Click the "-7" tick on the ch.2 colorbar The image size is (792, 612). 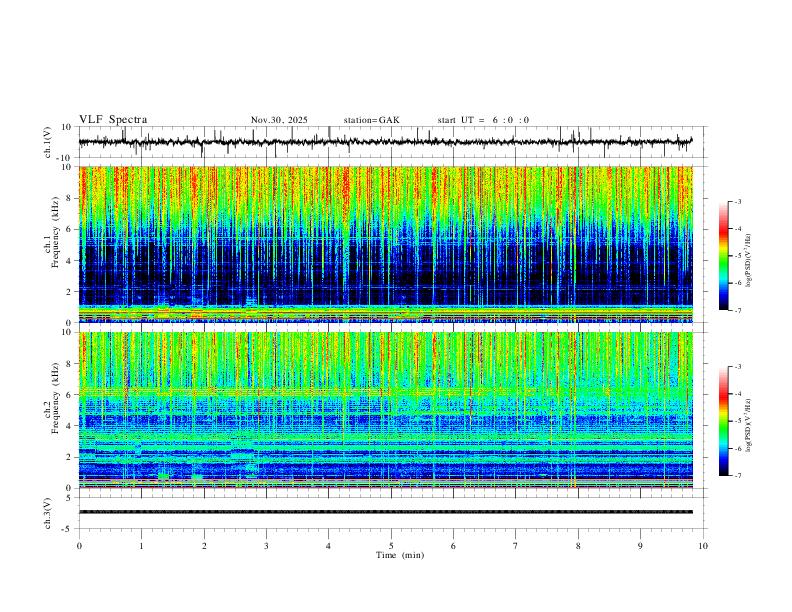(x=737, y=475)
